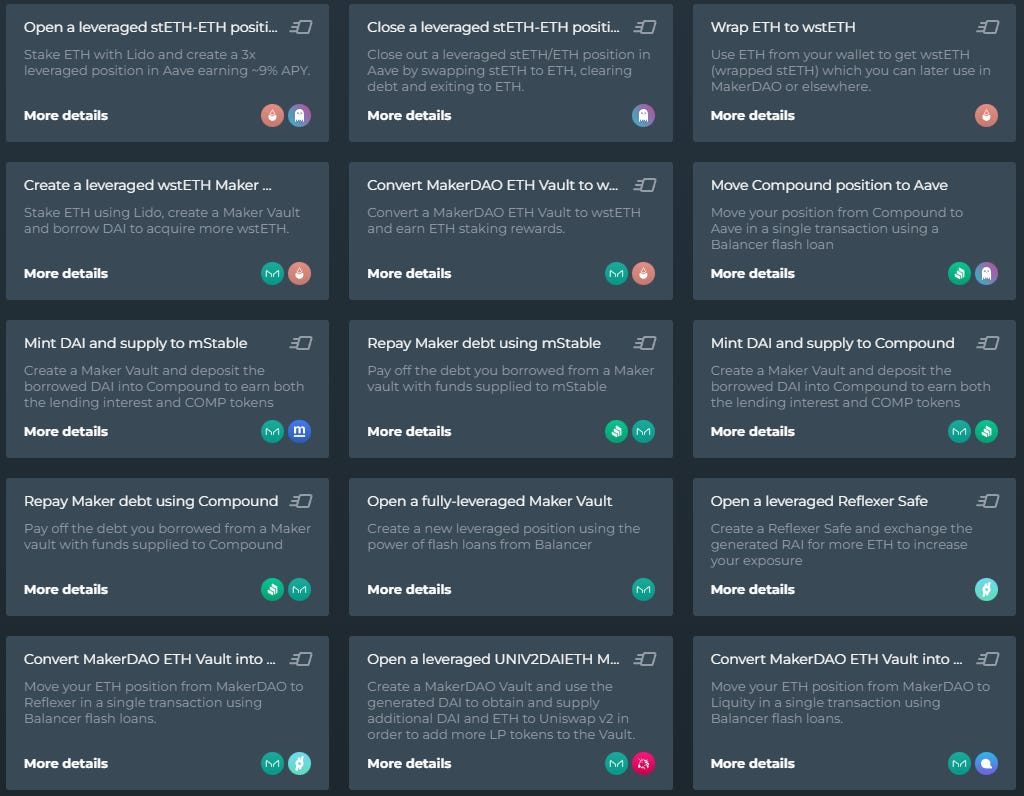Click Aave ghost icon on Close leveraged stETH-ETH card

click(643, 116)
